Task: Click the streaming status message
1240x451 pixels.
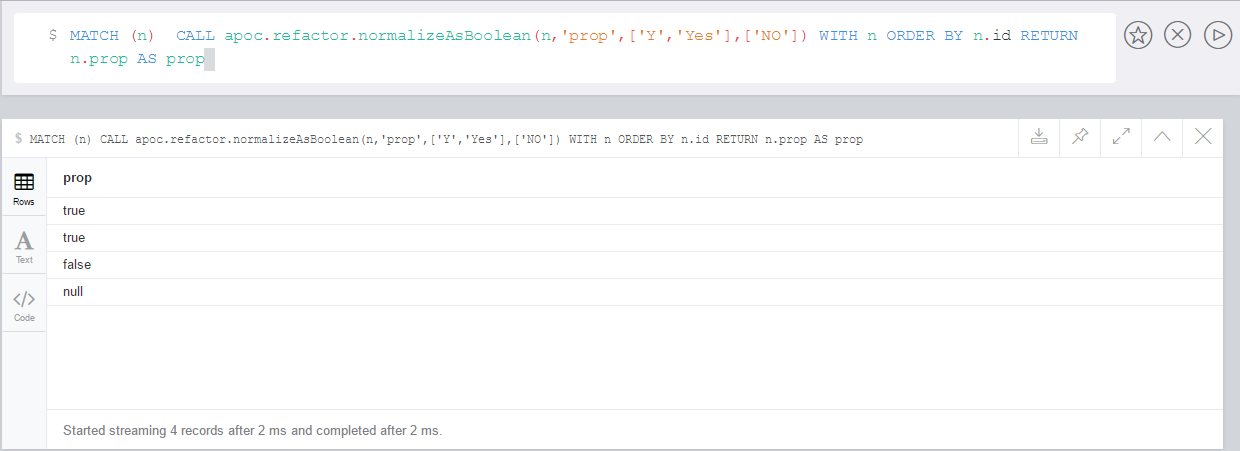Action: pos(252,431)
